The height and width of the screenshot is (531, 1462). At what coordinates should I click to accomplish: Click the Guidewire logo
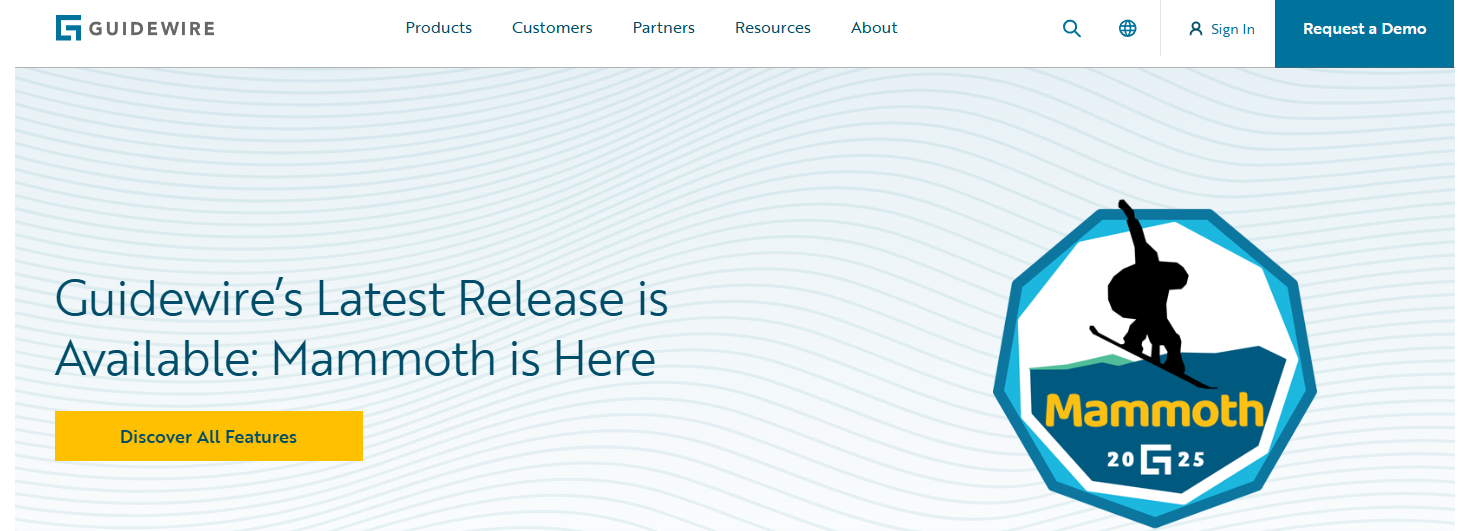point(135,28)
